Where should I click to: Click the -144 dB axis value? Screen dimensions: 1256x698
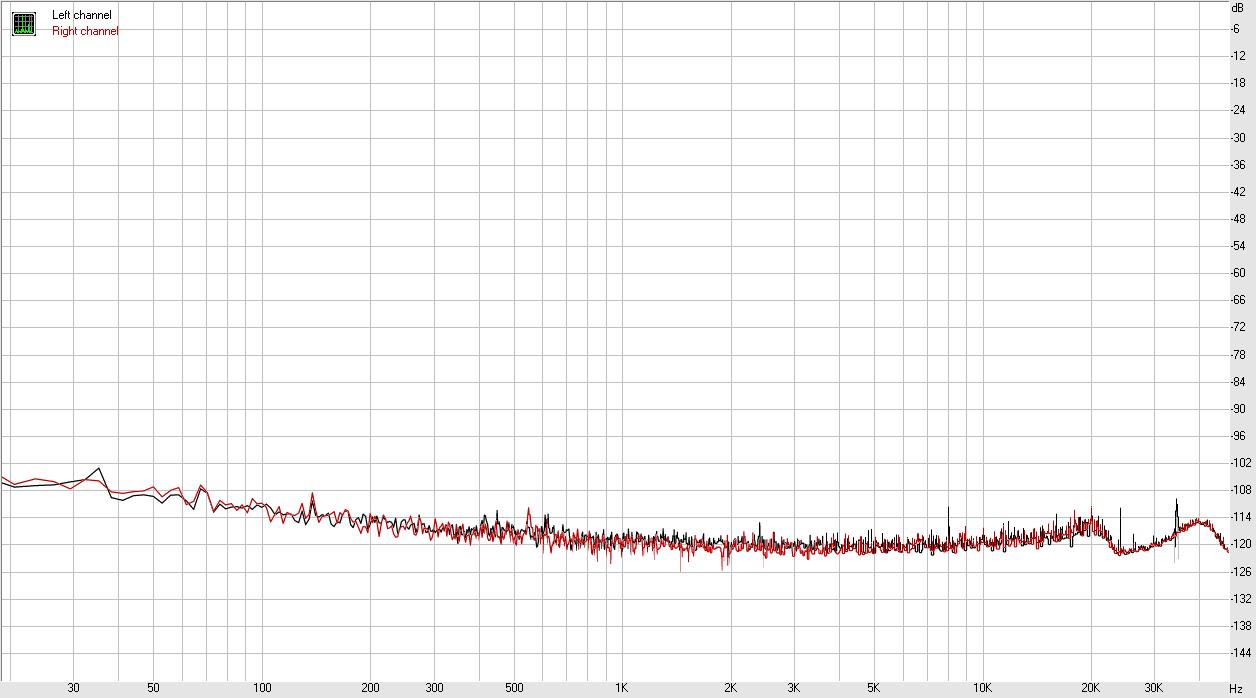1240,653
